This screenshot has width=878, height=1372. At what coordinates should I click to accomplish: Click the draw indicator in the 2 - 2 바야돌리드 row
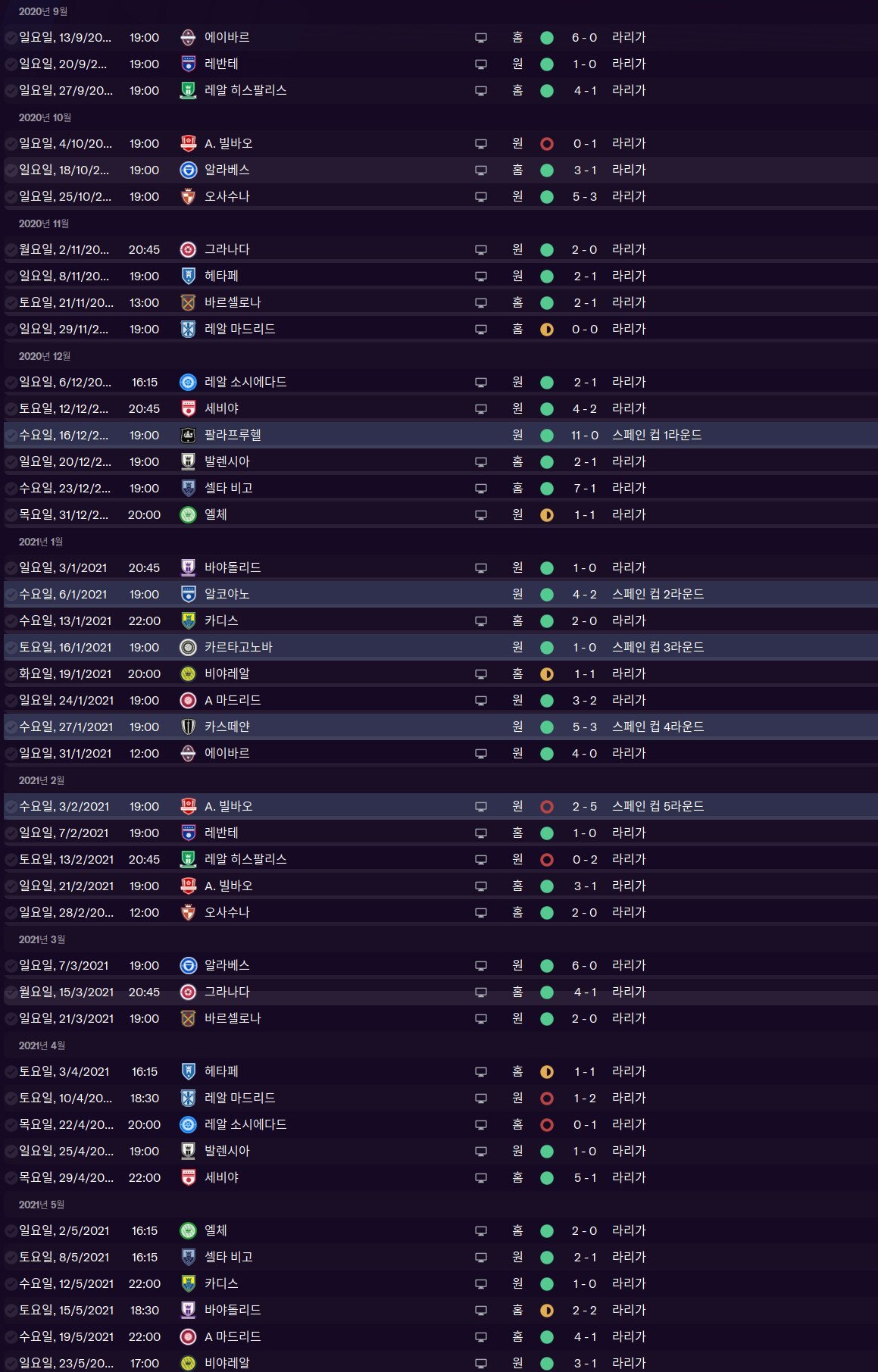(x=547, y=1310)
